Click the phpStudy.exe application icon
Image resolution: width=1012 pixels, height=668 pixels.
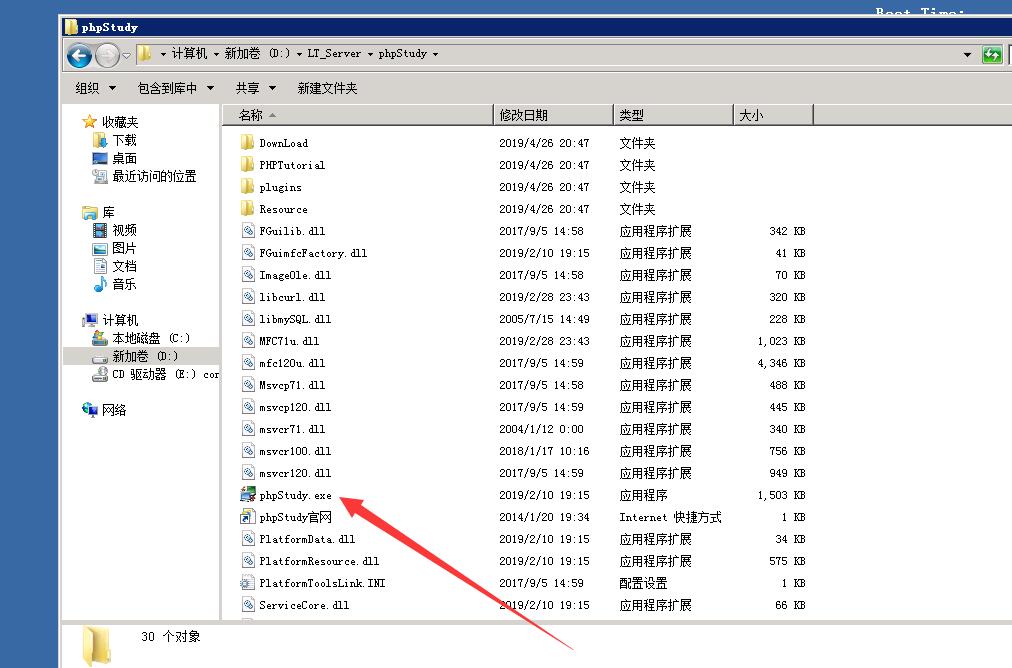(x=248, y=495)
